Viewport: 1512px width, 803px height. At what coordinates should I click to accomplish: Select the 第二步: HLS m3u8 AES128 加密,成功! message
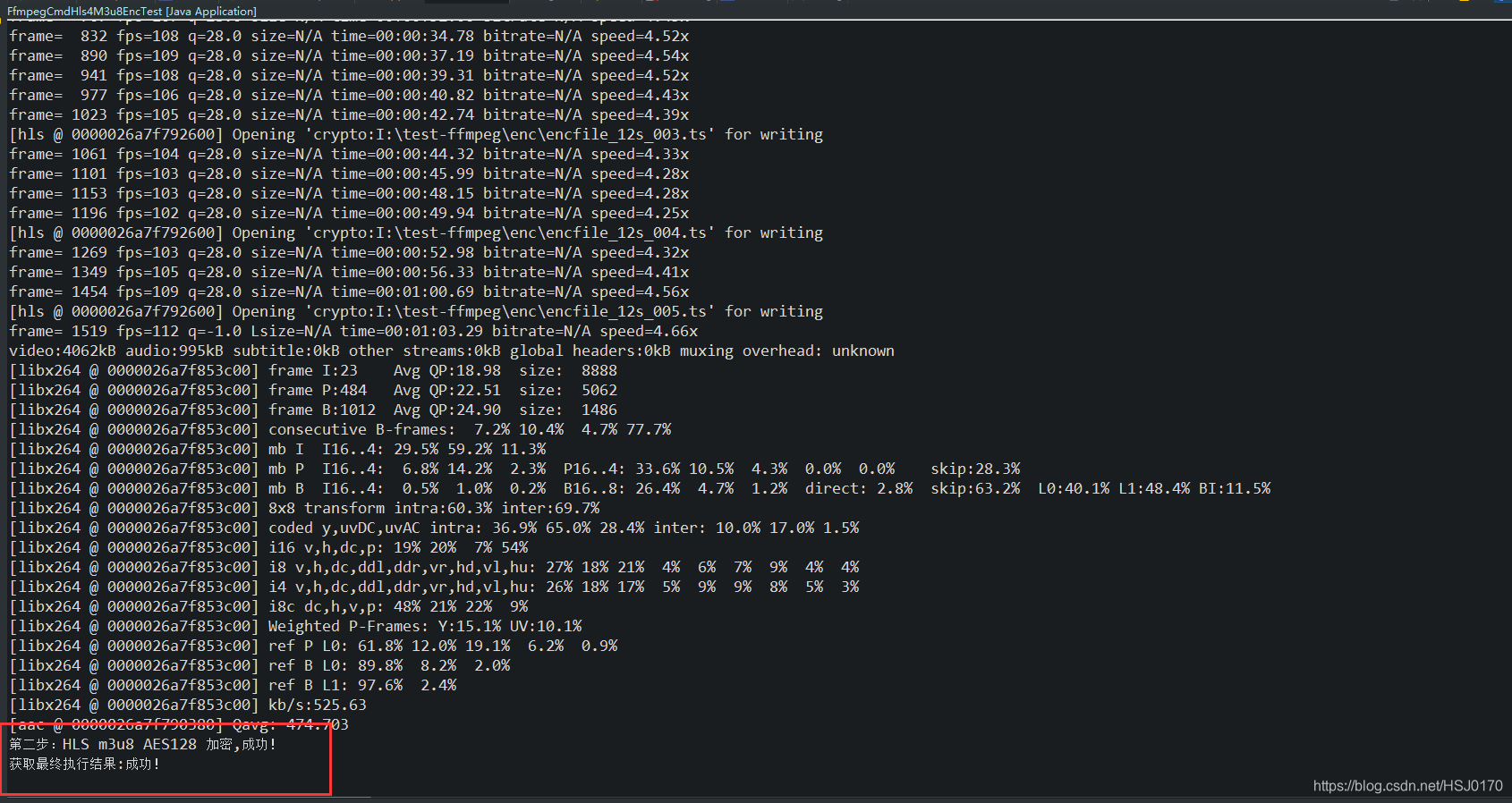tap(143, 744)
